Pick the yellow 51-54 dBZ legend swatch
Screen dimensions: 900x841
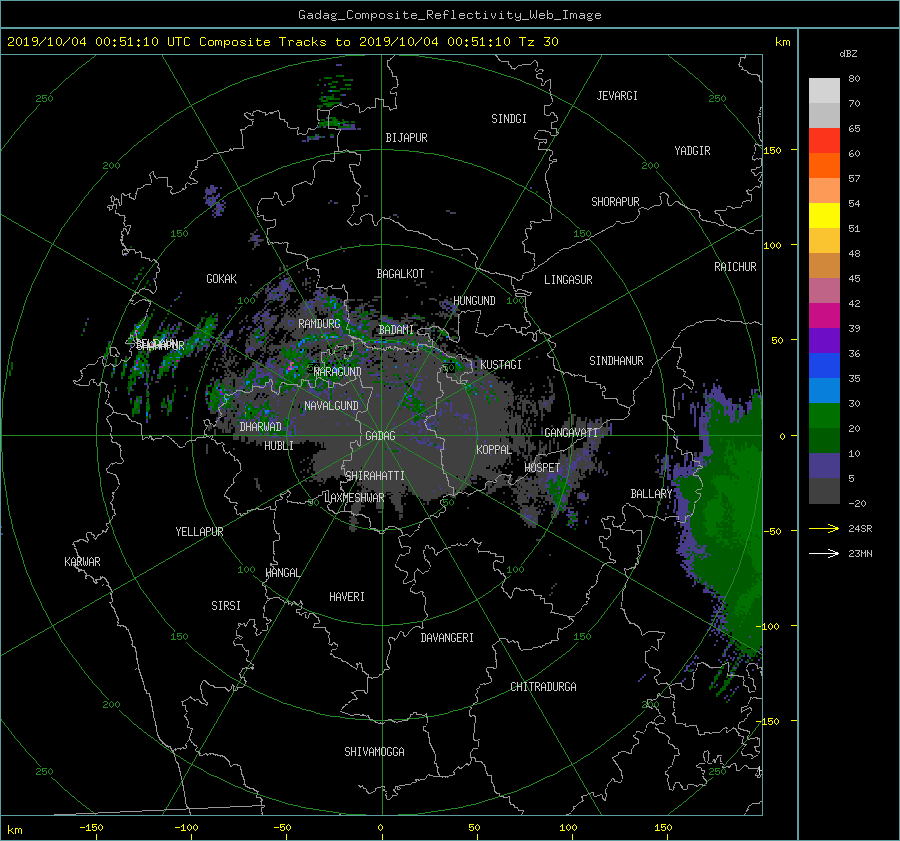(824, 216)
